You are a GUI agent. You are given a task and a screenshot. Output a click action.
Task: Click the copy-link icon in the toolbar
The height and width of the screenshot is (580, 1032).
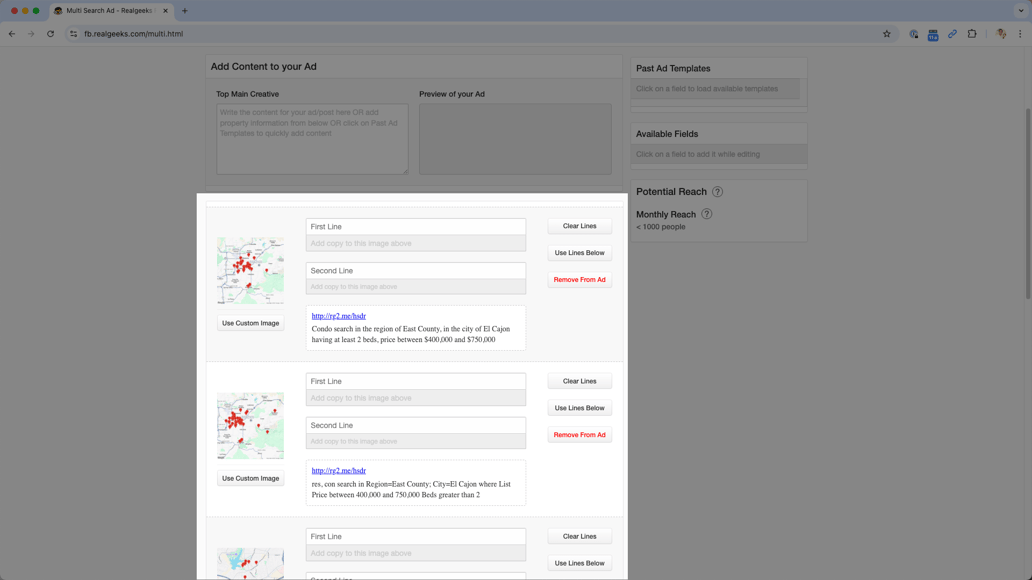point(953,33)
